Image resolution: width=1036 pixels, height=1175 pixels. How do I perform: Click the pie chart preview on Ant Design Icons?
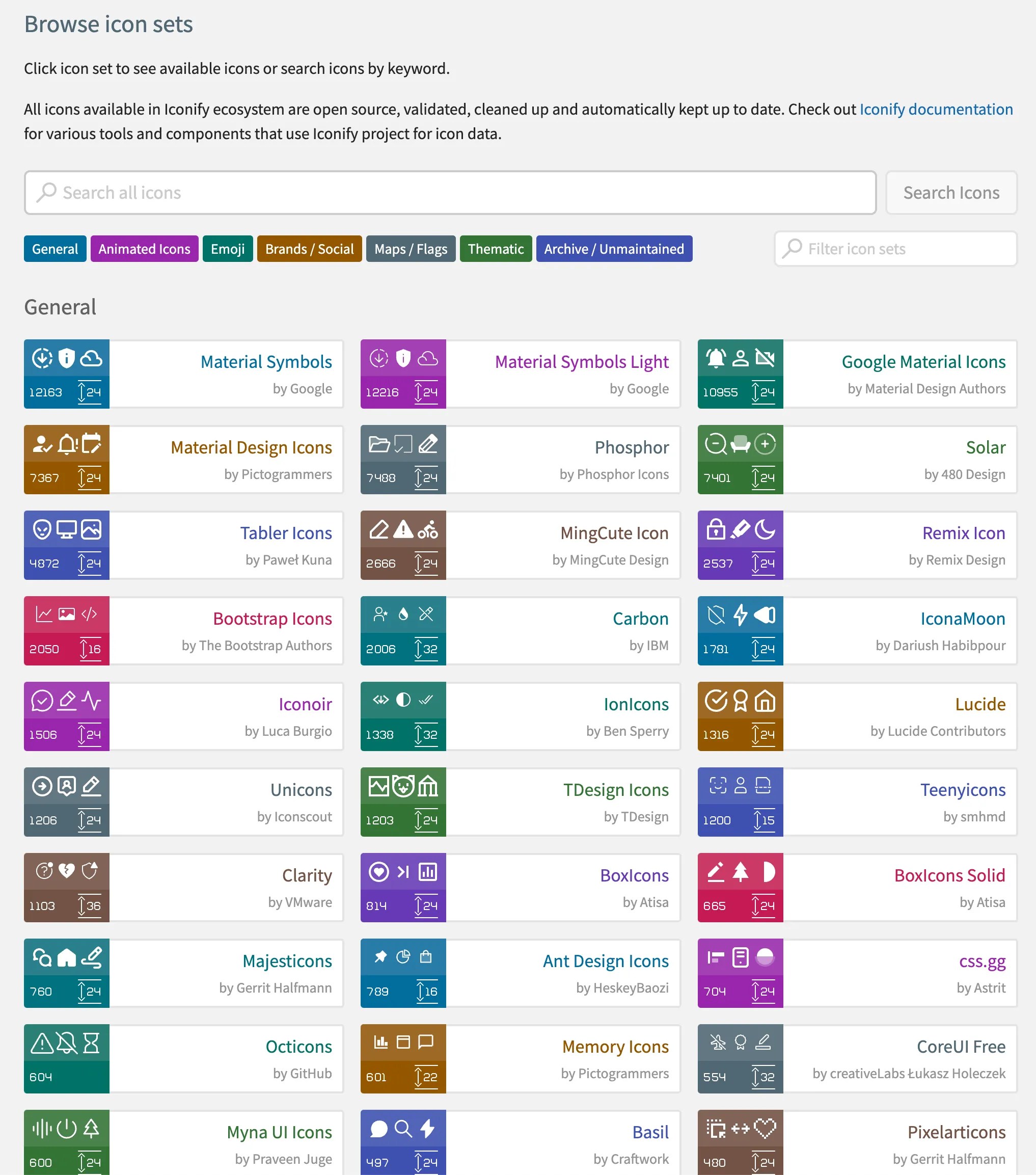[x=403, y=956]
